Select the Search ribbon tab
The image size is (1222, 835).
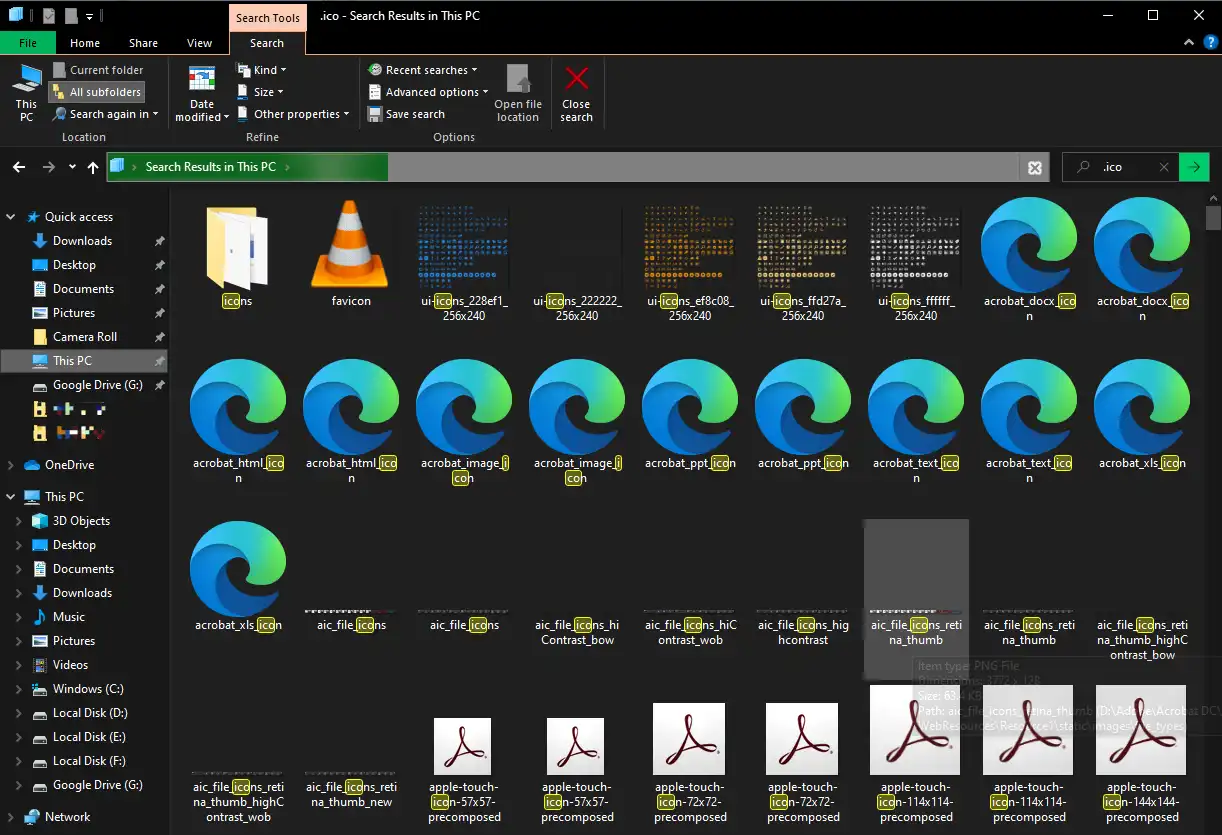click(267, 43)
